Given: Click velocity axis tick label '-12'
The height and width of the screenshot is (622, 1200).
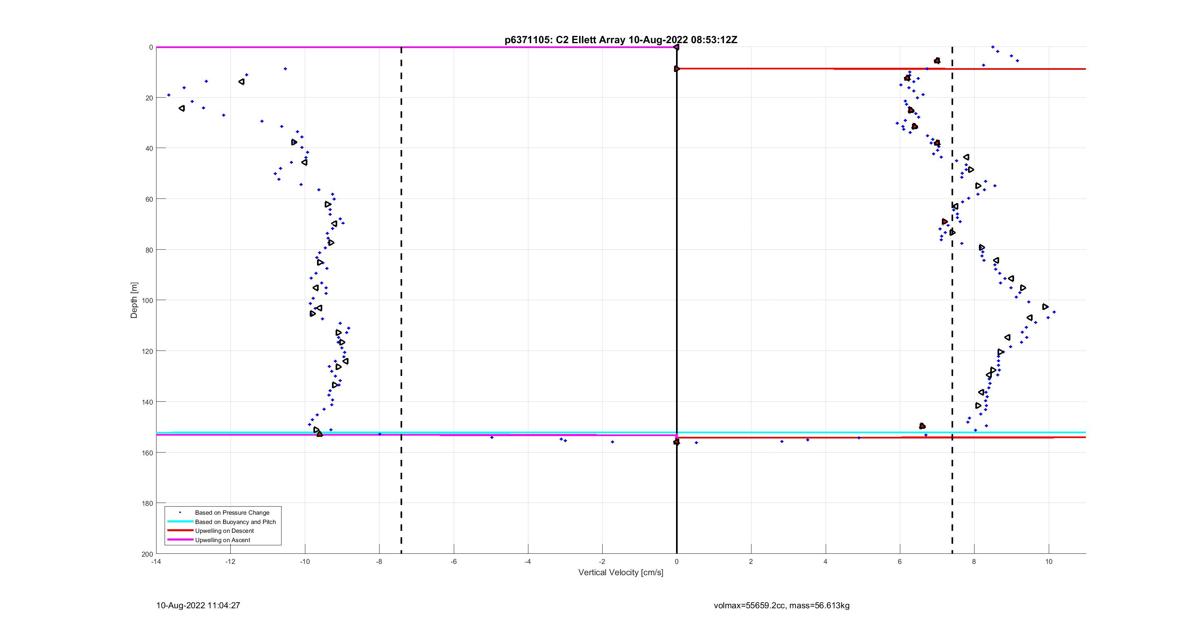Looking at the screenshot, I should coord(231,562).
